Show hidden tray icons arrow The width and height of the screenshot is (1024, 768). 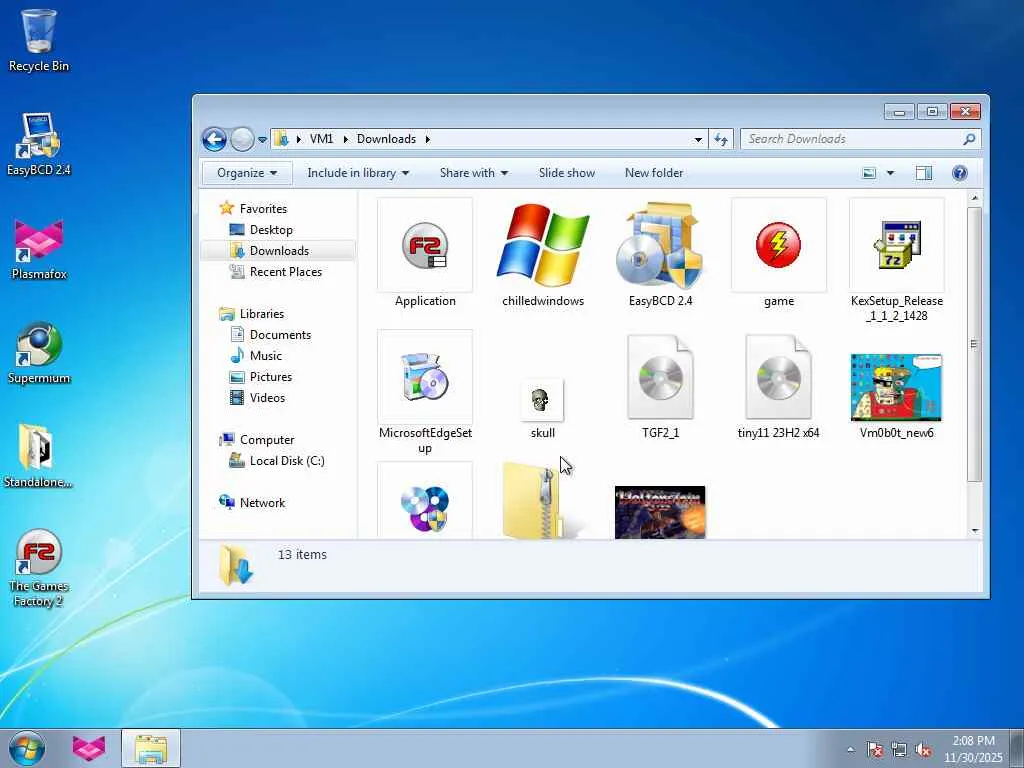click(850, 750)
